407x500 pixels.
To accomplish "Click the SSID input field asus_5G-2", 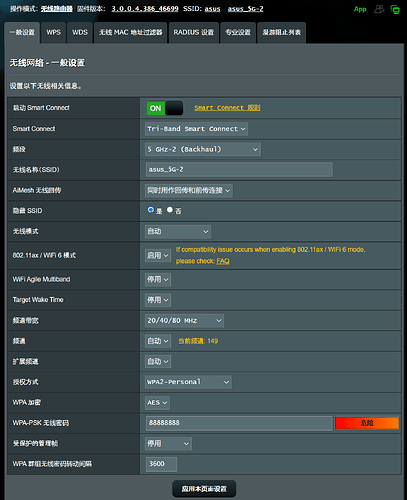I will pos(239,170).
